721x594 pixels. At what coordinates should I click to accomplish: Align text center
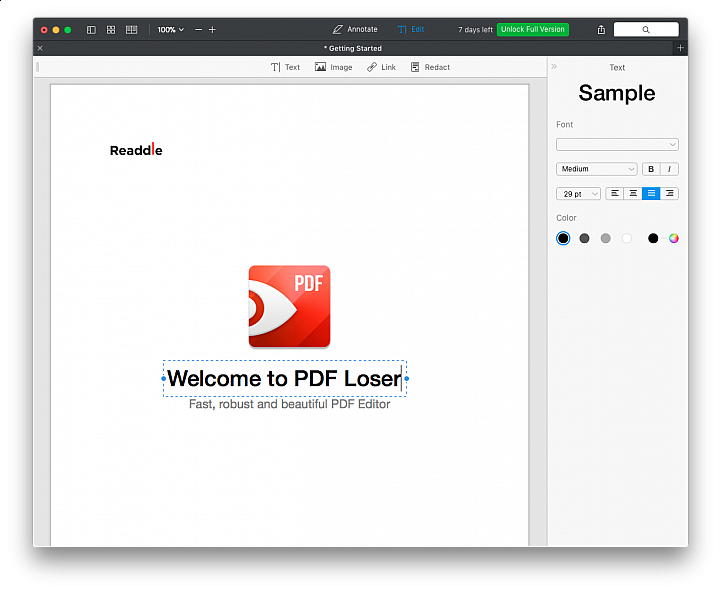click(x=633, y=194)
